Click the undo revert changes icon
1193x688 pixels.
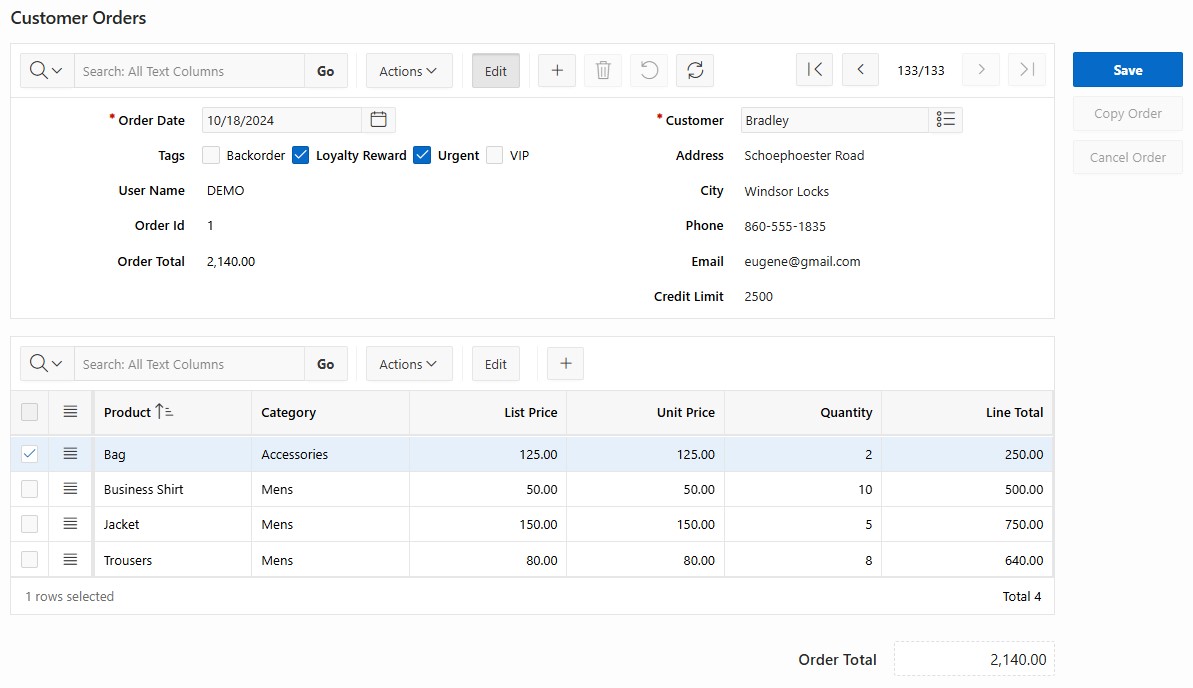(649, 71)
